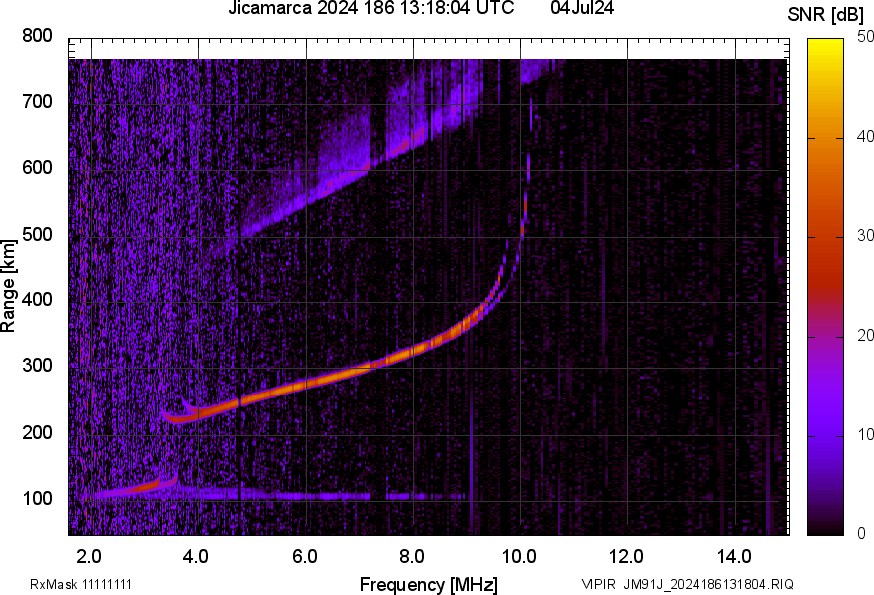
Task: Click frequency axis tick '8.0'
Action: pyautogui.click(x=411, y=557)
